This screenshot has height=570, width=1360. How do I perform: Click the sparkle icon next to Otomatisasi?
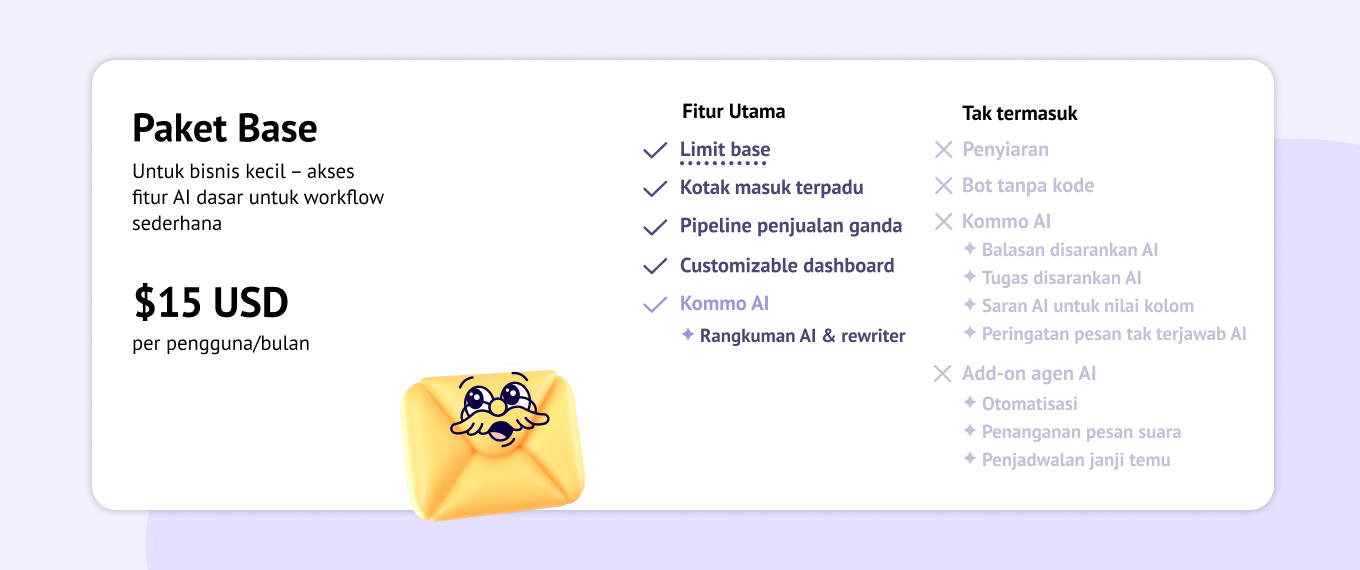pos(969,403)
